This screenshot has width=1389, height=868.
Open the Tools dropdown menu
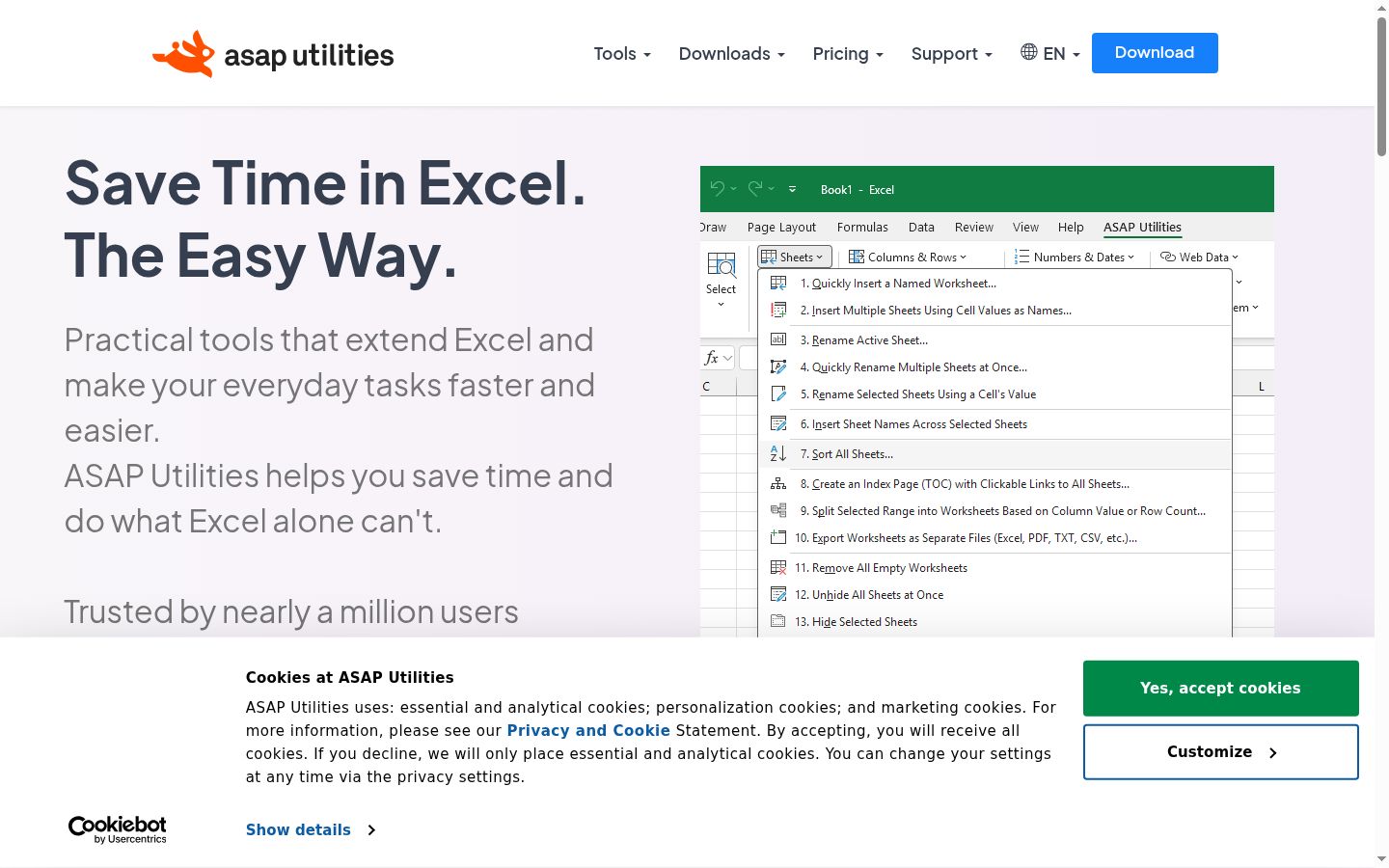[622, 54]
